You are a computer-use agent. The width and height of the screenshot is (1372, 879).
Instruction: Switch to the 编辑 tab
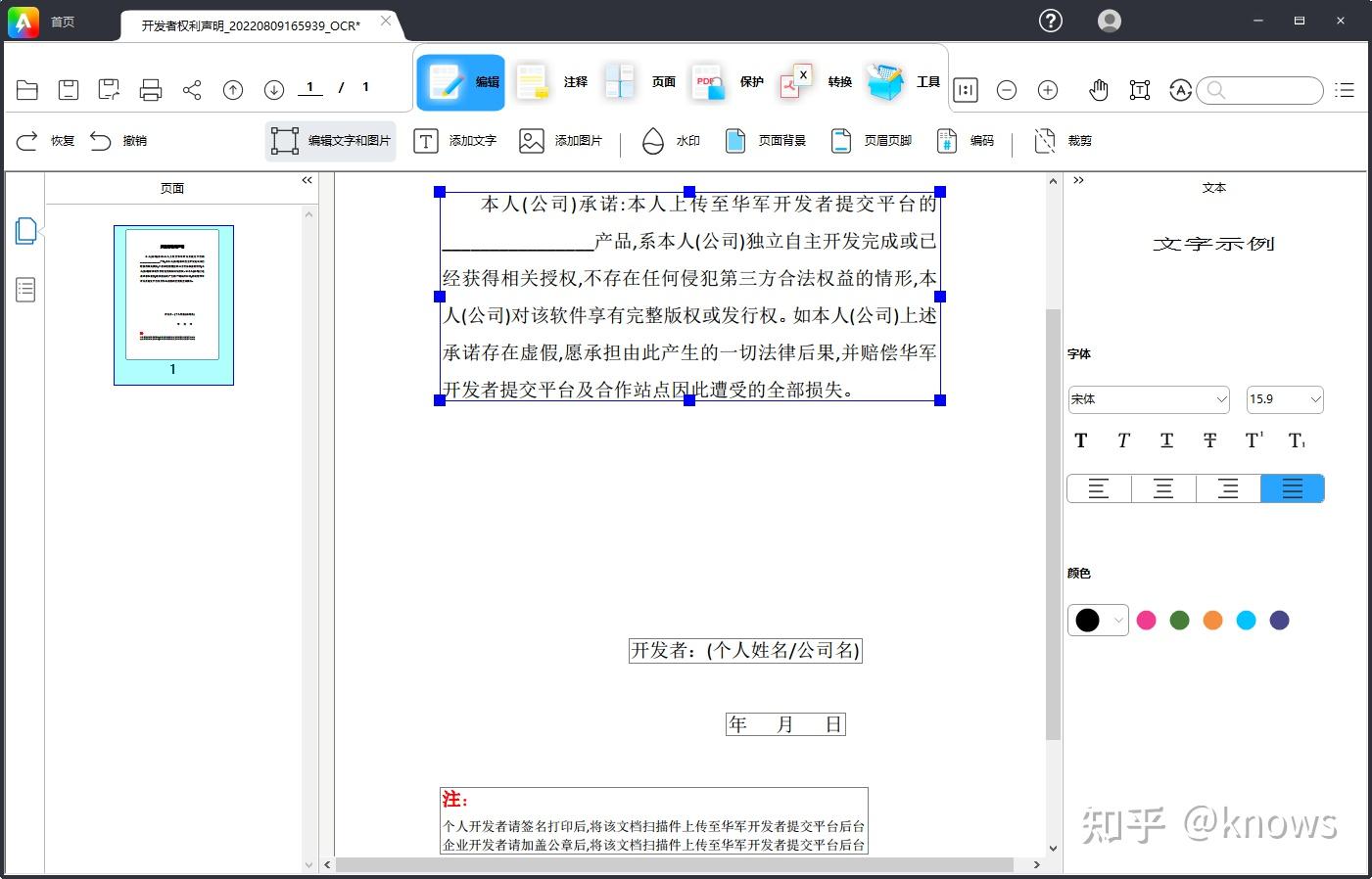tap(461, 82)
